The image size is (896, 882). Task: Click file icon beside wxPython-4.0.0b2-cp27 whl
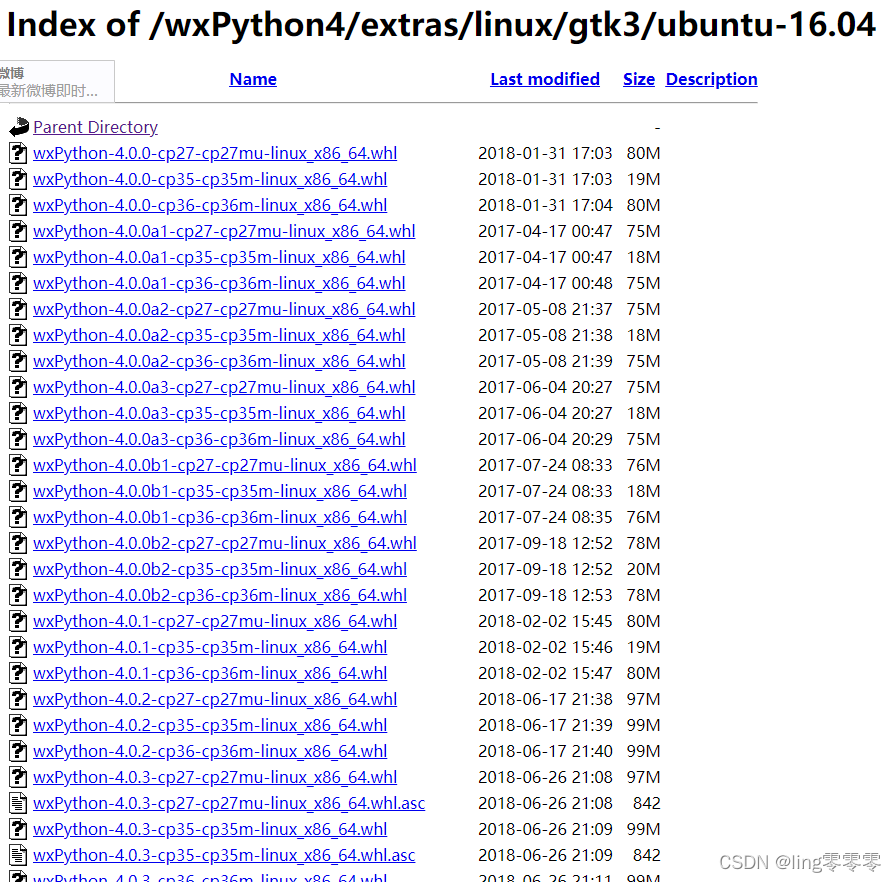pyautogui.click(x=18, y=543)
